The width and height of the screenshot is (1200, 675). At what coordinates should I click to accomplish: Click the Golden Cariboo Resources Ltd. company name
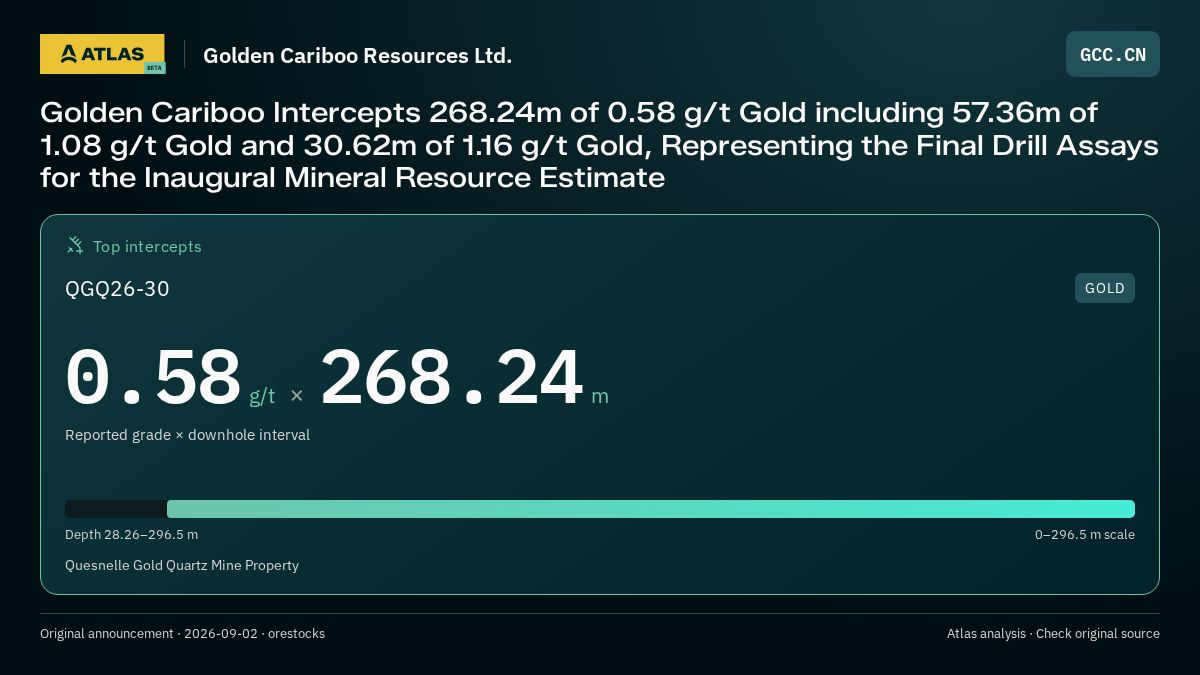[x=357, y=55]
